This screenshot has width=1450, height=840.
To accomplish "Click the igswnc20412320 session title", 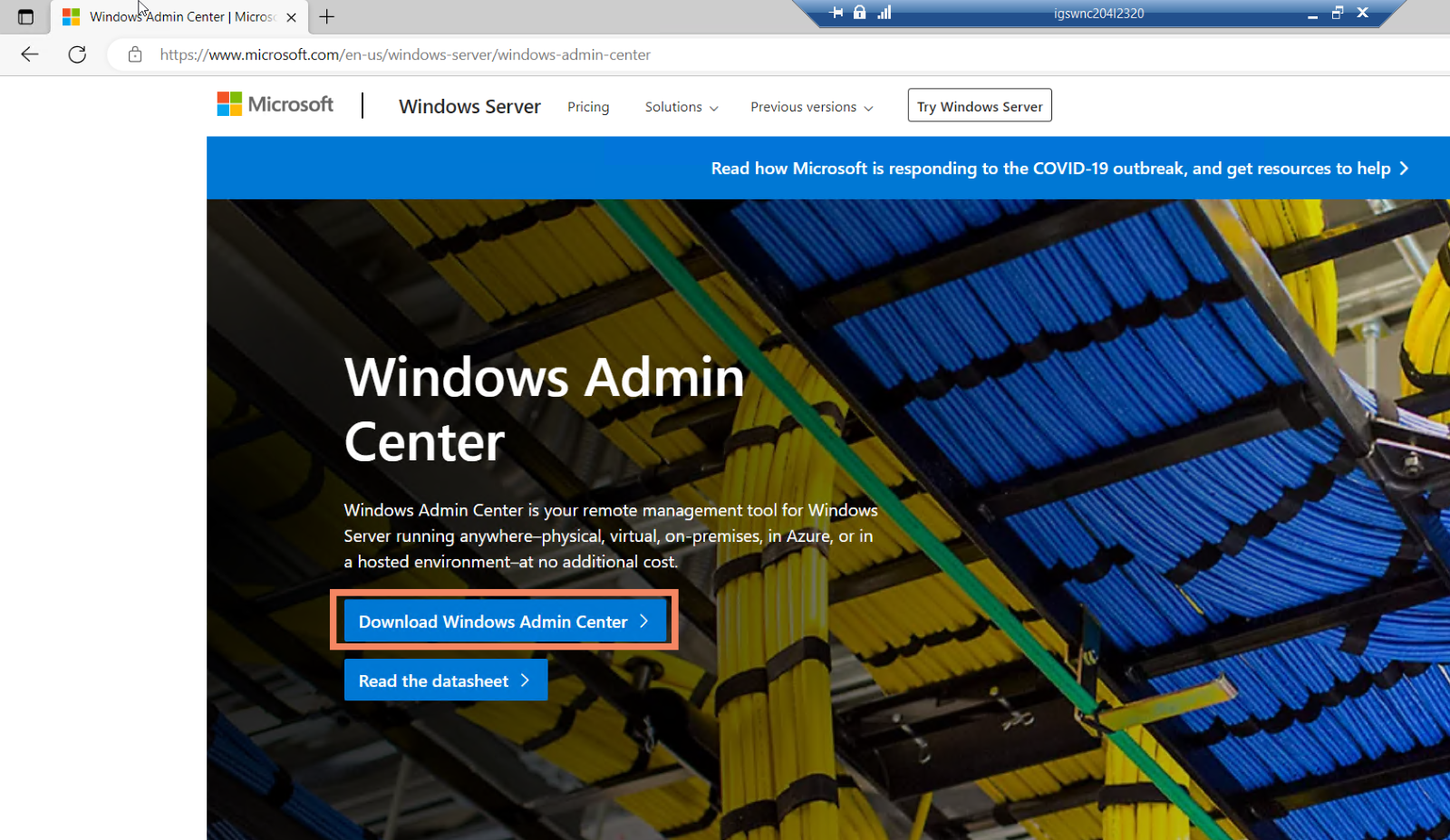I will (1098, 14).
